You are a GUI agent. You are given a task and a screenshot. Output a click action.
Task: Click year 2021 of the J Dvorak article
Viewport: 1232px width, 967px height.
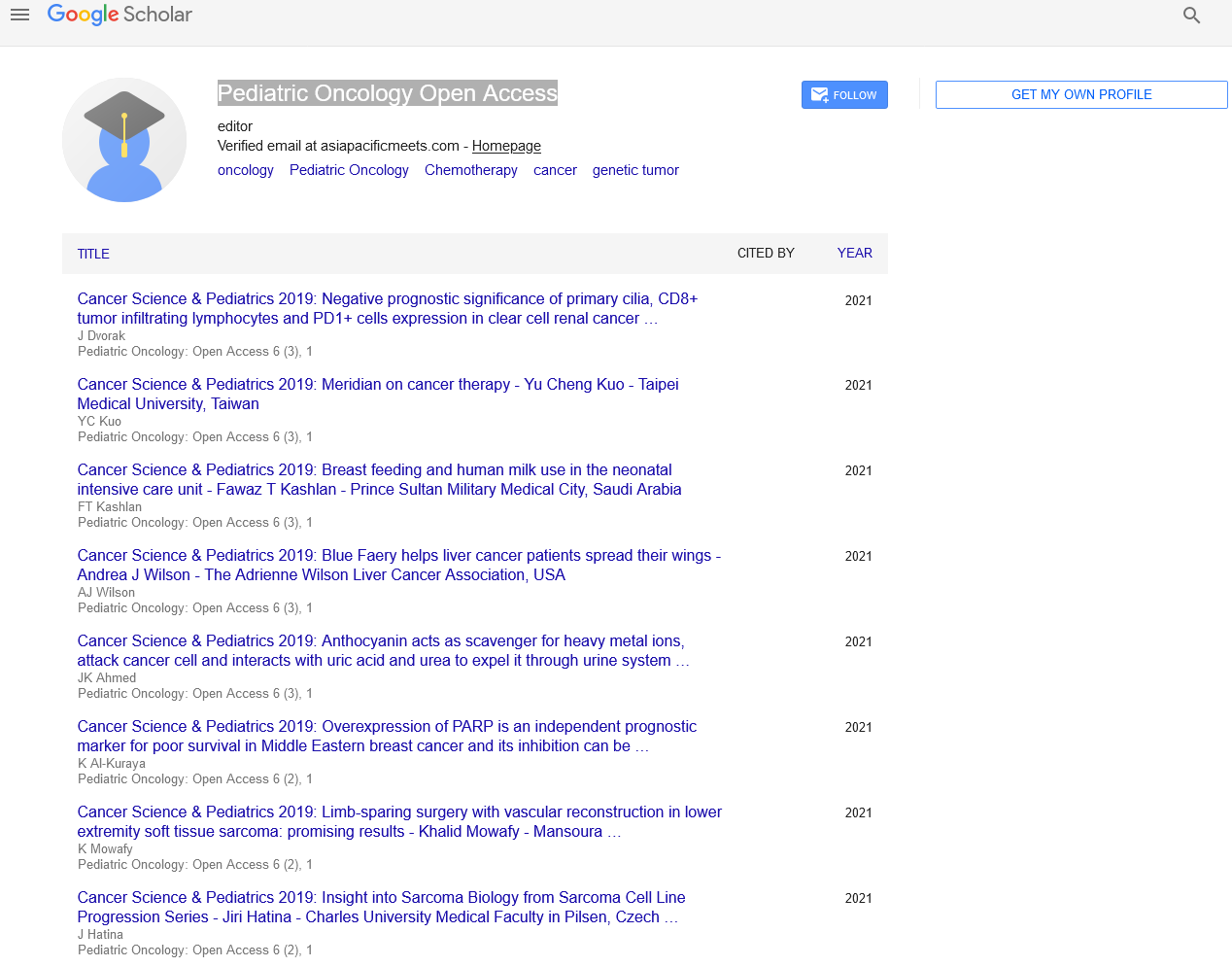pos(858,300)
